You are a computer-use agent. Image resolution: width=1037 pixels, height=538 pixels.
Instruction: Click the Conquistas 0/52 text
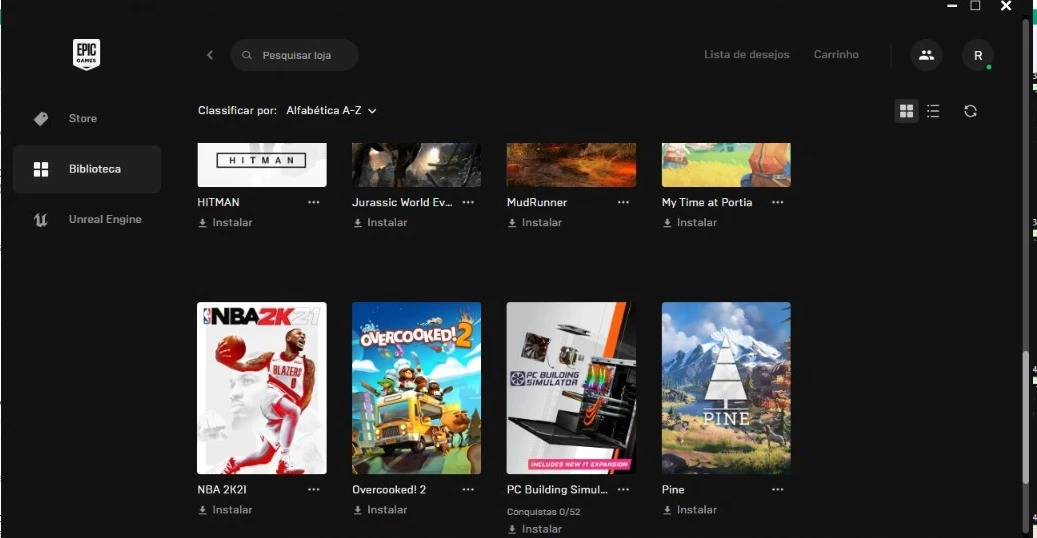pyautogui.click(x=544, y=512)
